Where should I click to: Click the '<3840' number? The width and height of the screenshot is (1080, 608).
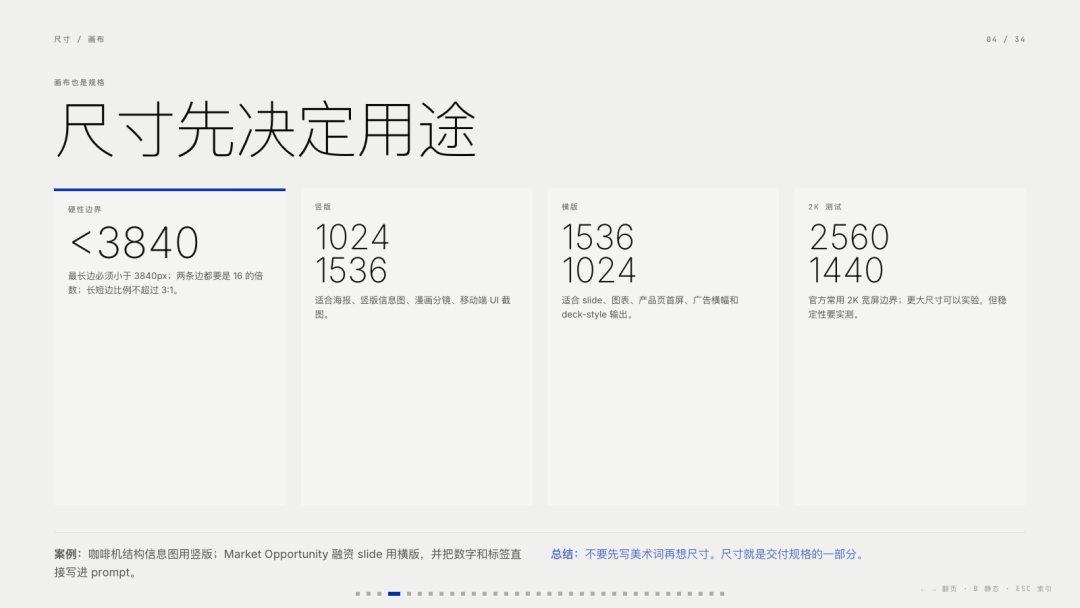(134, 242)
